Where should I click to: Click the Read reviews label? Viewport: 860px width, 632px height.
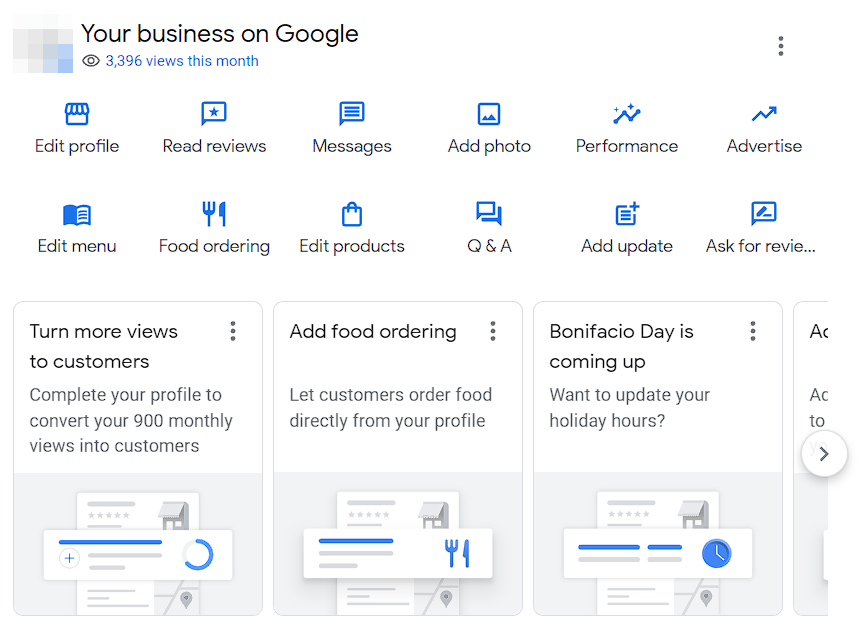(214, 146)
